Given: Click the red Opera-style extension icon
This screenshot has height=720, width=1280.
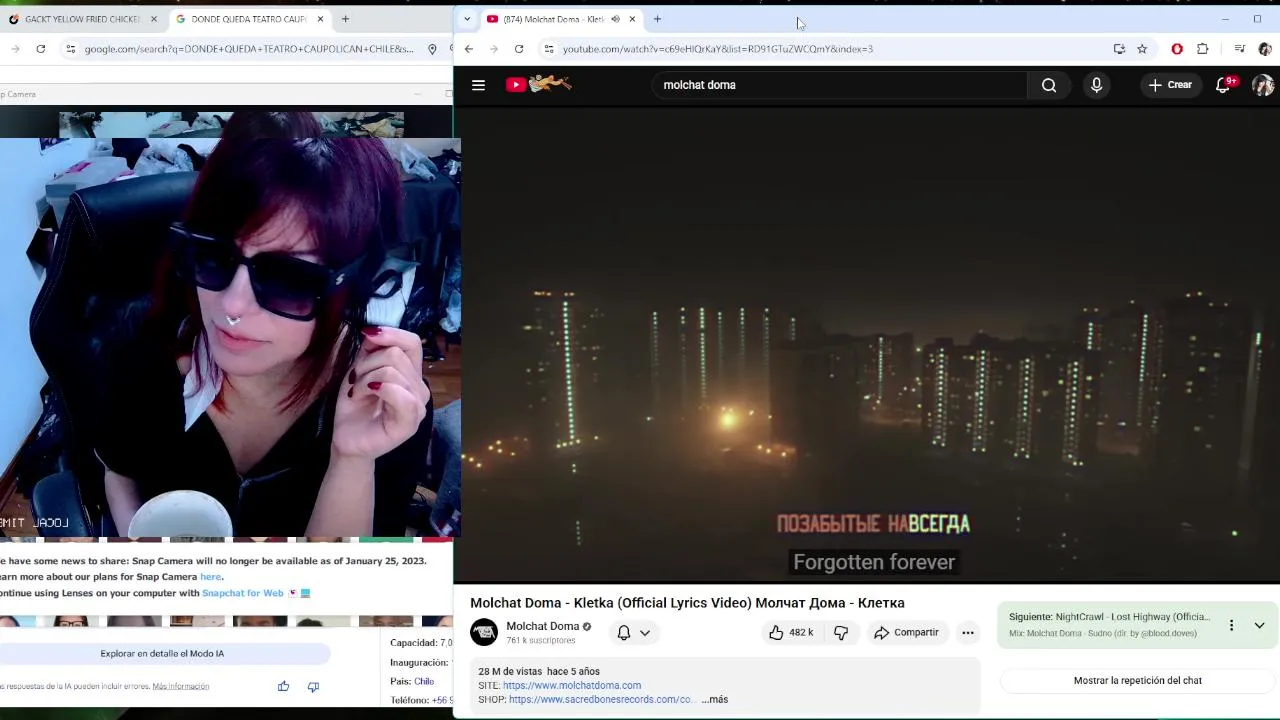Looking at the screenshot, I should point(1177,49).
